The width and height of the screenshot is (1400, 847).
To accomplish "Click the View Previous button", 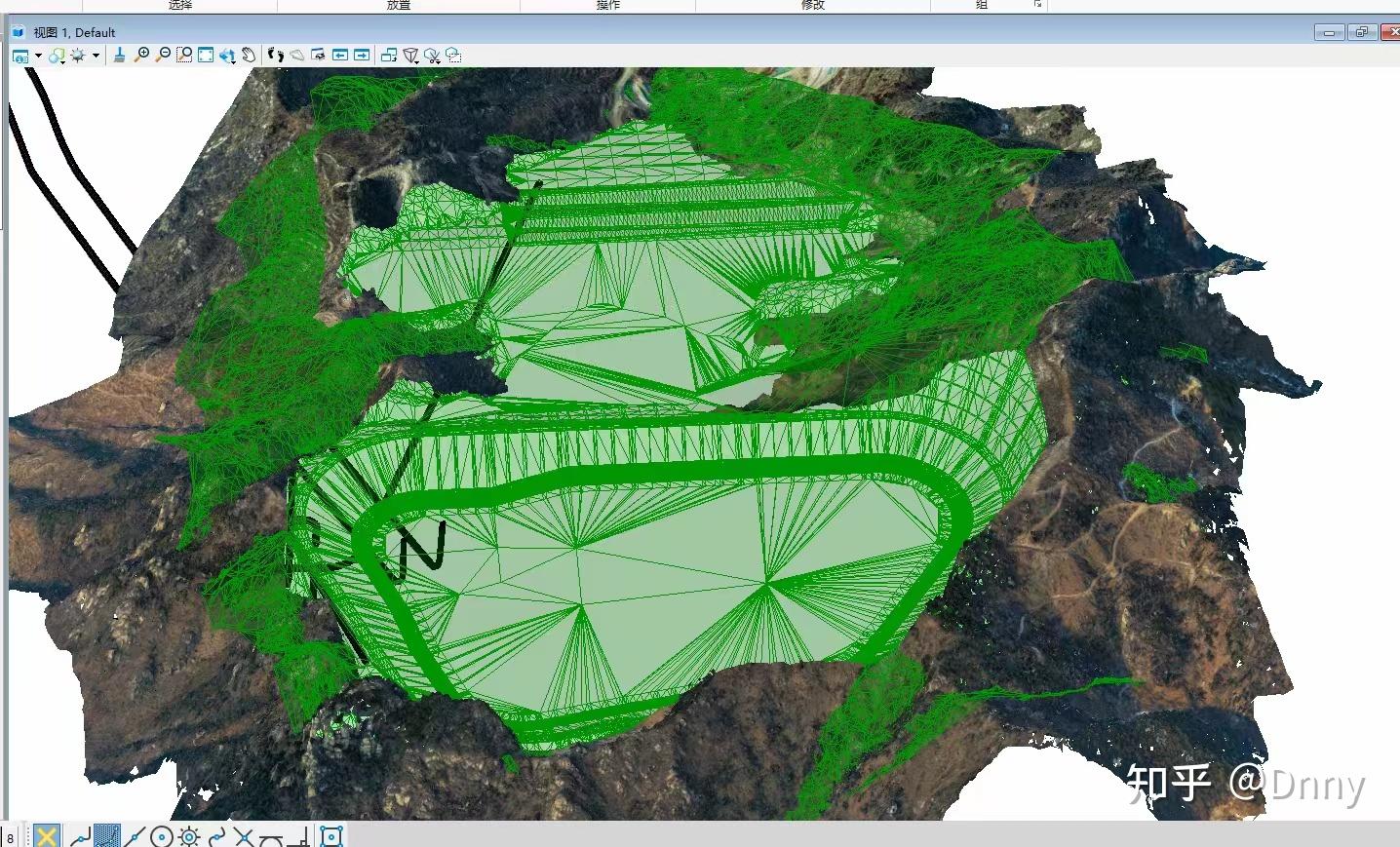I will click(341, 56).
